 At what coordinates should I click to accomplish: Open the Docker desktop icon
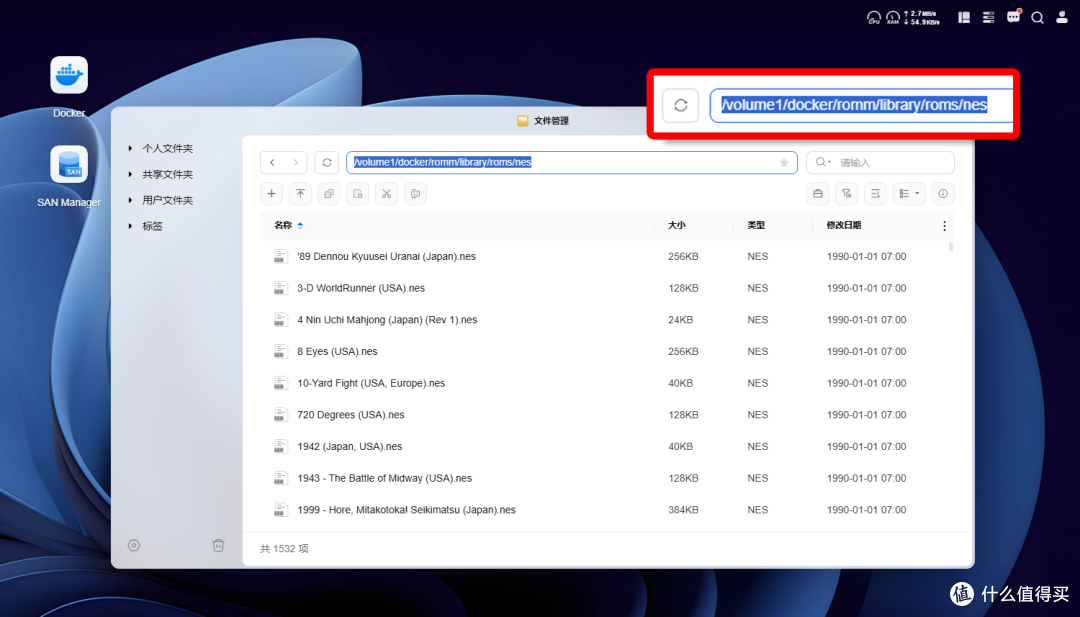(69, 76)
